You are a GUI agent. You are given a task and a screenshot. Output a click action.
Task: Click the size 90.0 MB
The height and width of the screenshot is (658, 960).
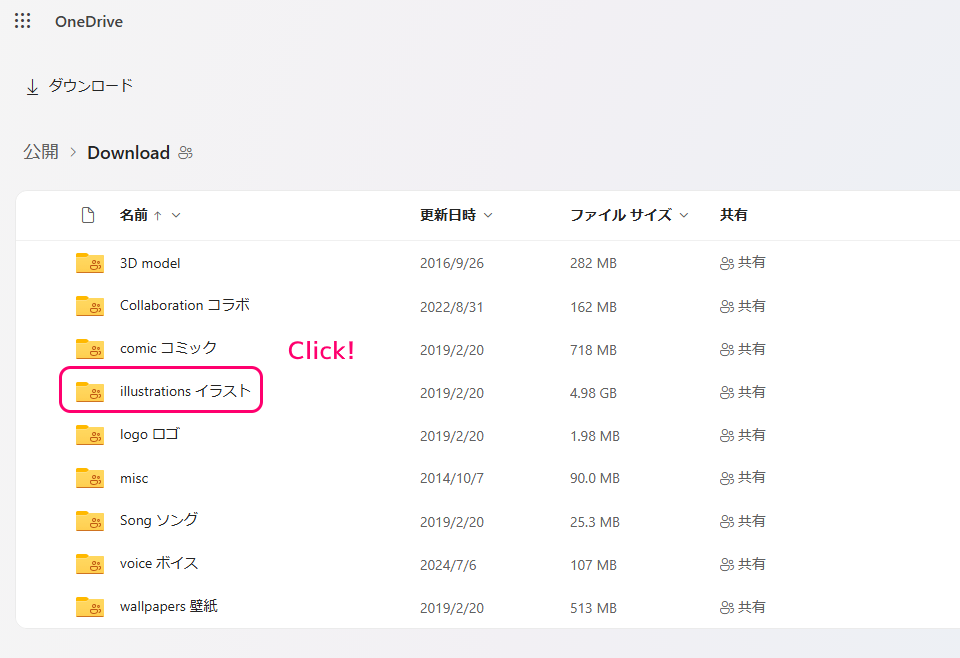(595, 478)
